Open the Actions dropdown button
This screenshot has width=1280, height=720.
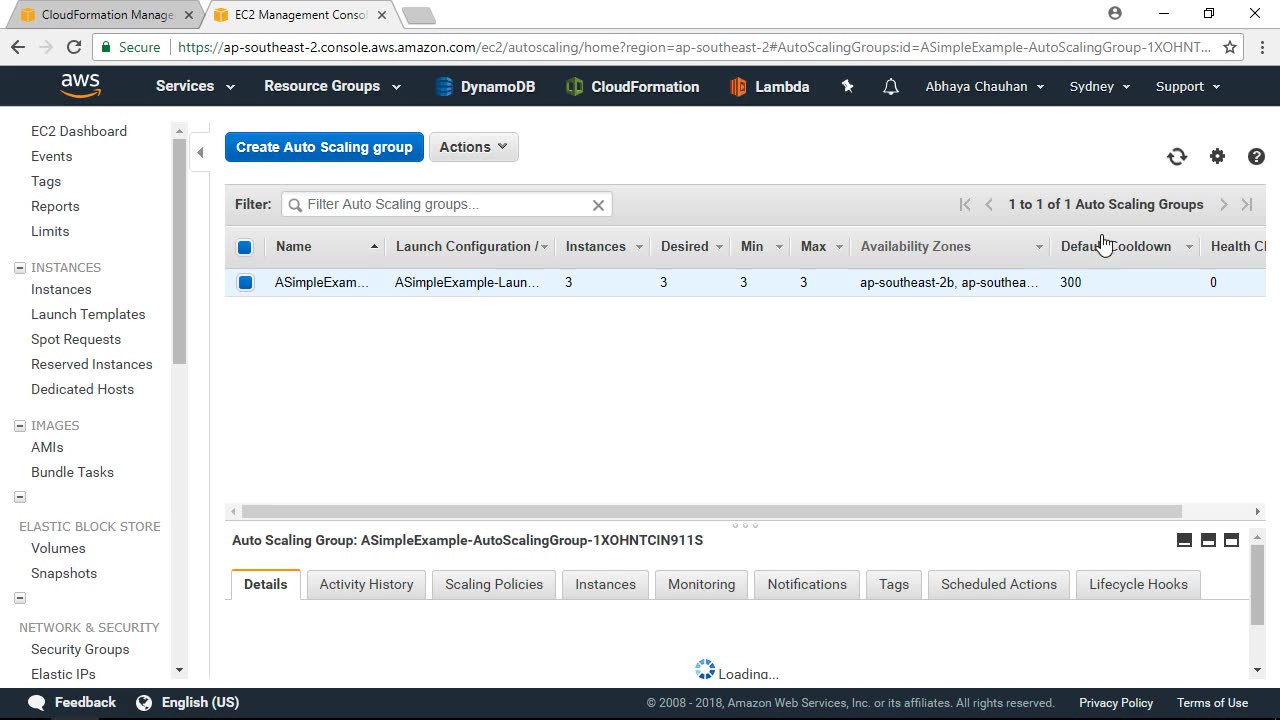(474, 147)
